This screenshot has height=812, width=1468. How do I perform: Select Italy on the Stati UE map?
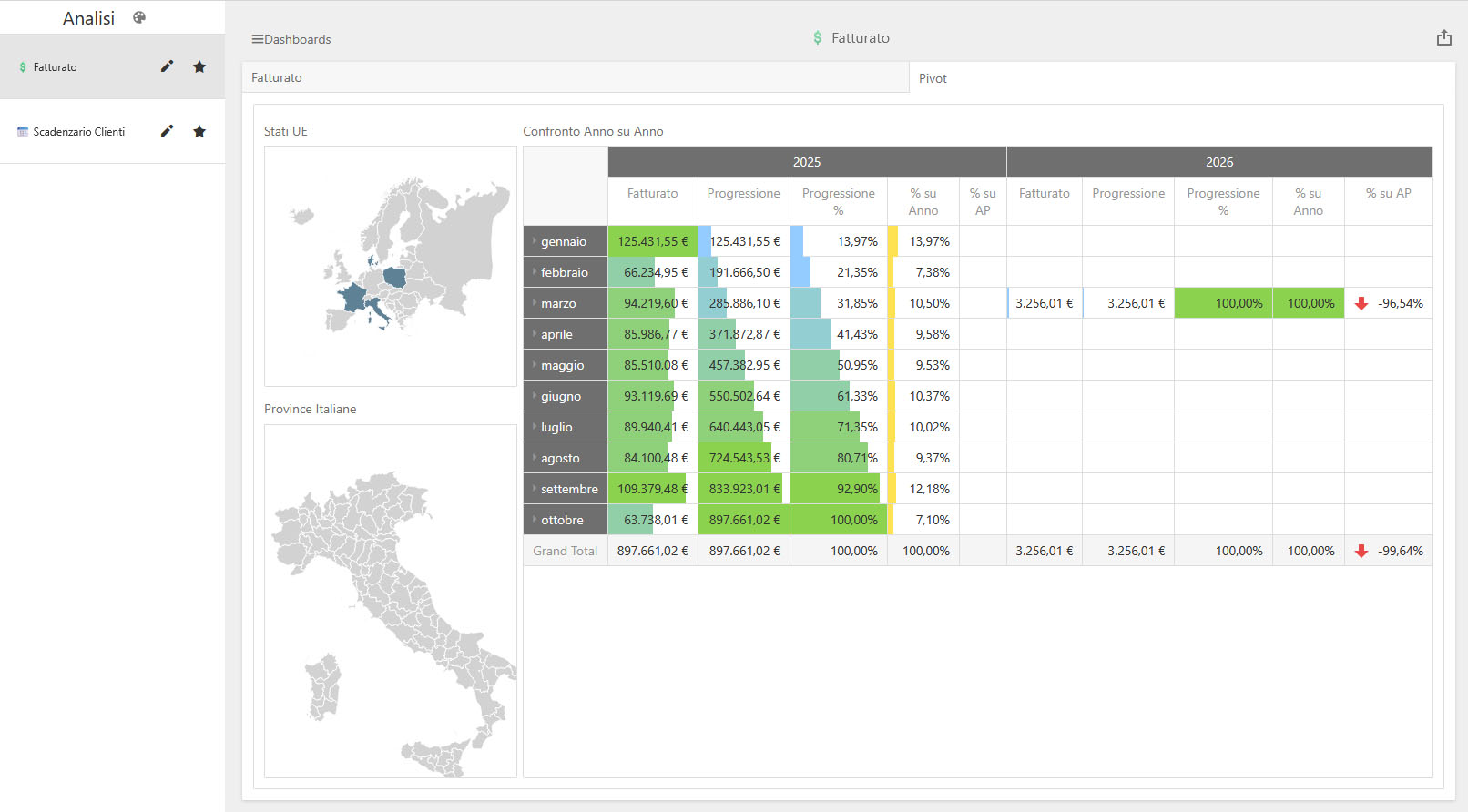point(377,310)
